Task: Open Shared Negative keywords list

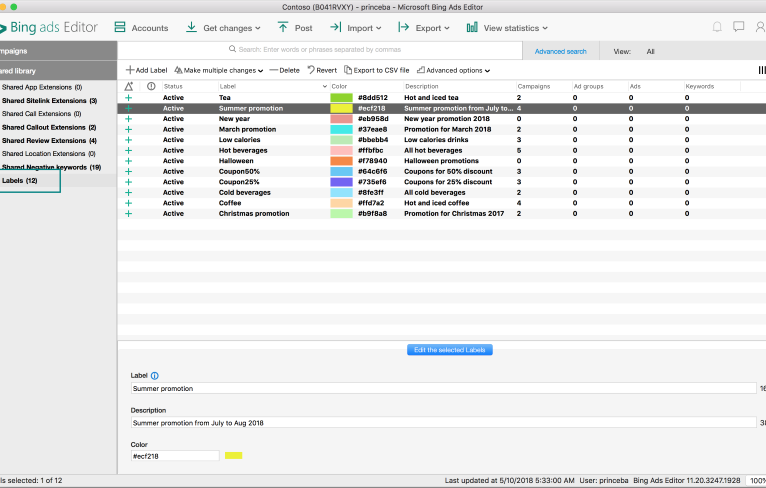Action: click(x=51, y=167)
